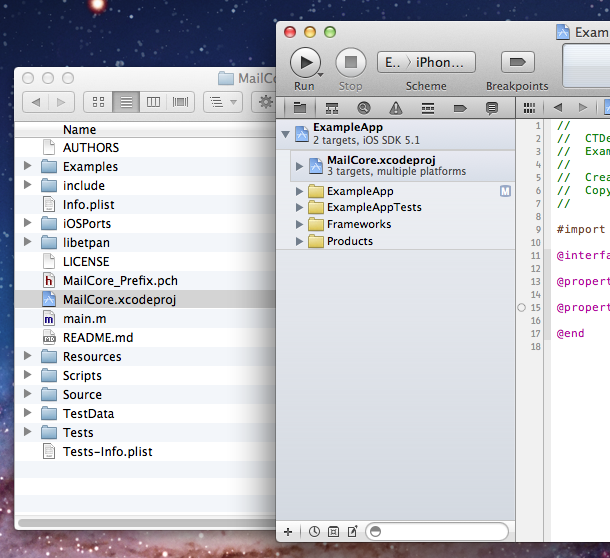This screenshot has height=558, width=610.
Task: Open the related files grid icon in editor bar
Action: [x=529, y=108]
